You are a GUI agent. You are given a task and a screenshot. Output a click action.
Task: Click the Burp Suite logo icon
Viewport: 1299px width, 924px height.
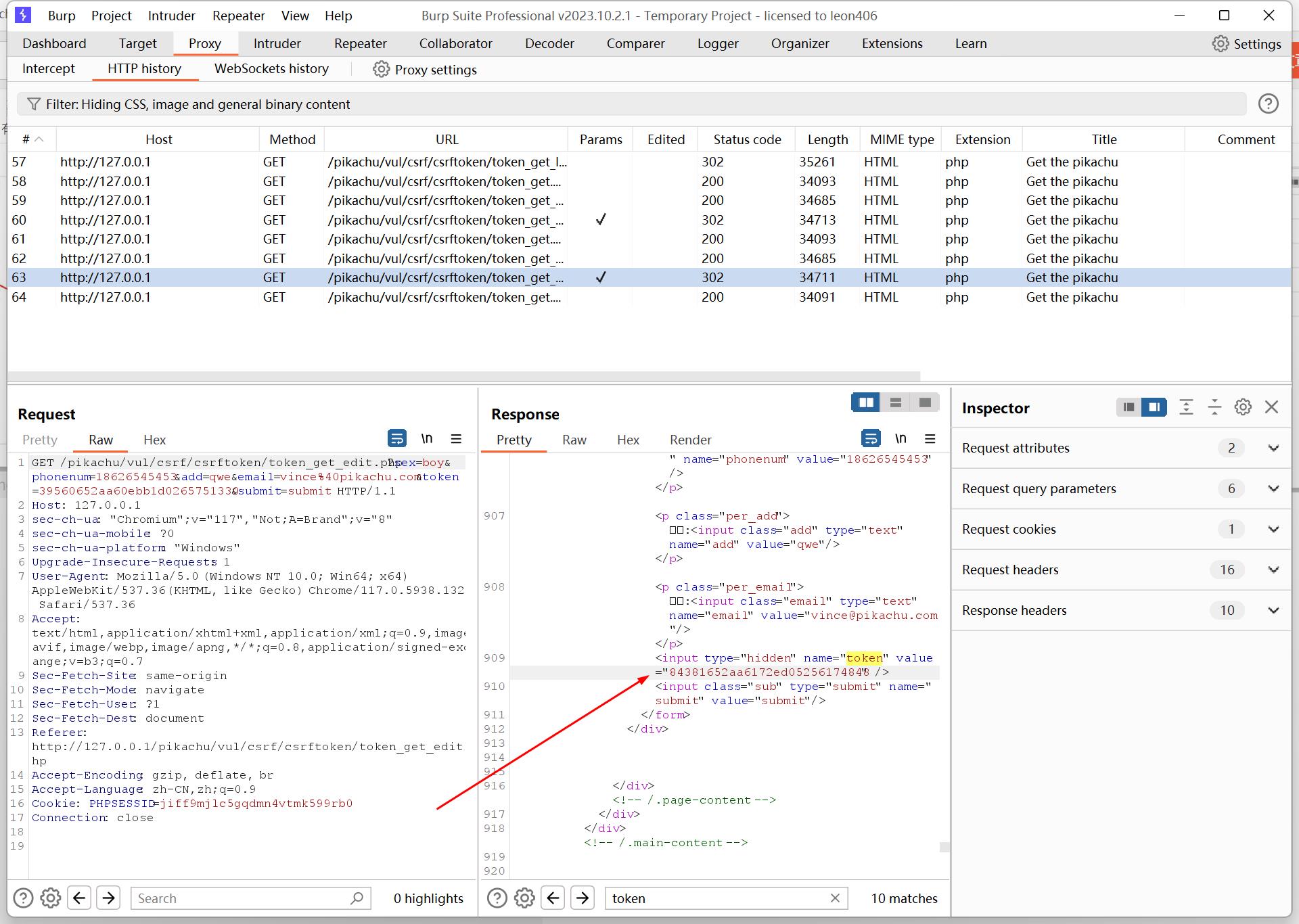pyautogui.click(x=22, y=15)
